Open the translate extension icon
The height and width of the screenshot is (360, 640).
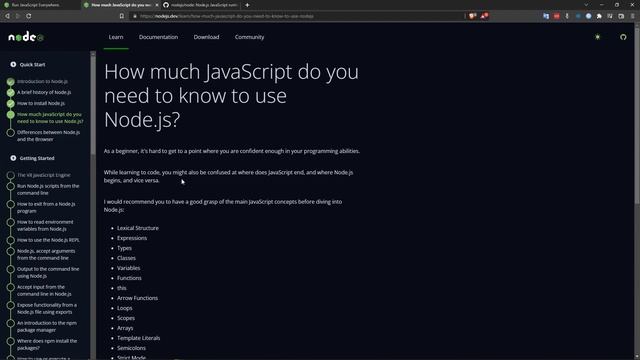pyautogui.click(x=546, y=16)
